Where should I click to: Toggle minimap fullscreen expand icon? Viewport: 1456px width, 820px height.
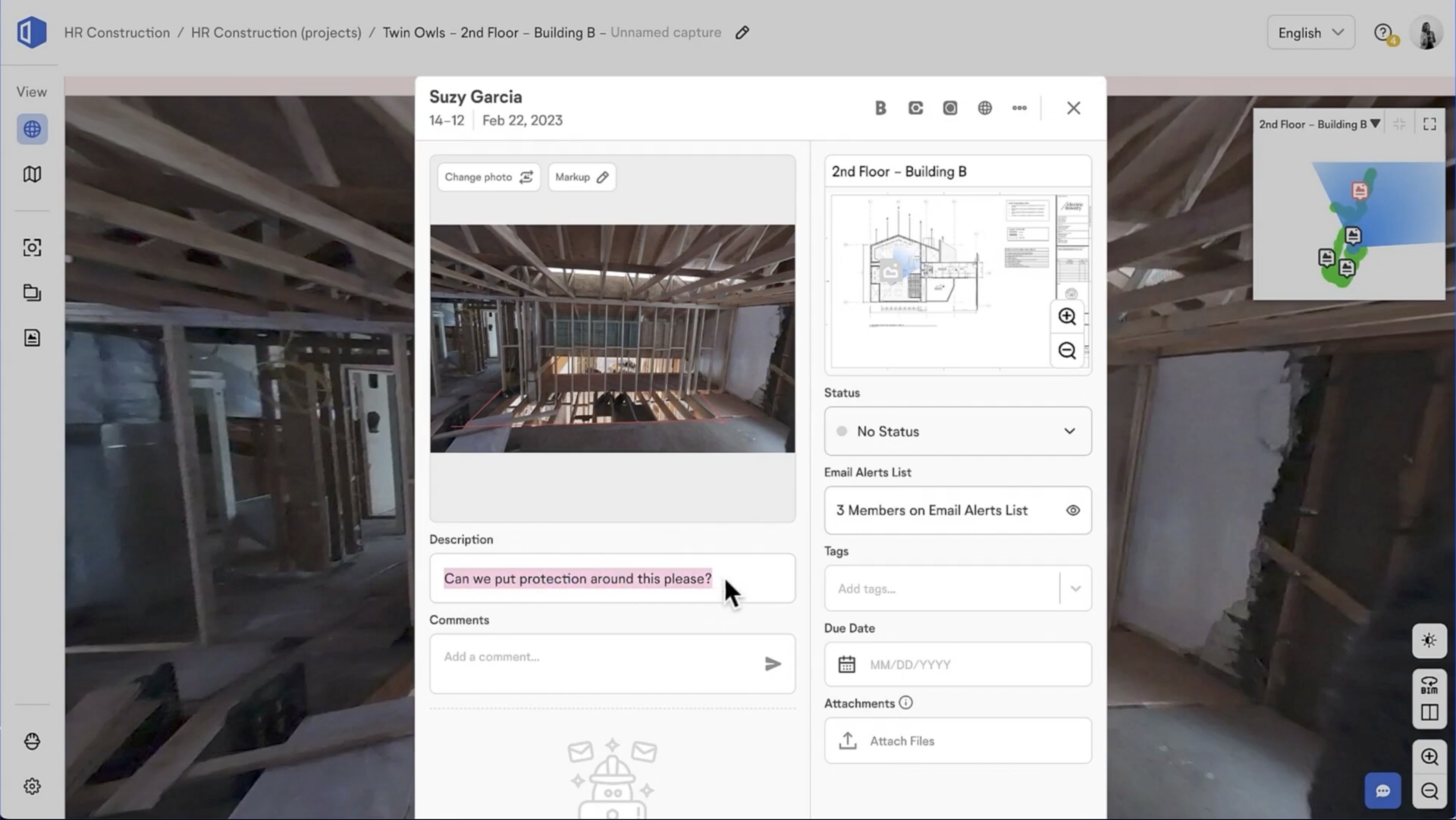(1429, 124)
